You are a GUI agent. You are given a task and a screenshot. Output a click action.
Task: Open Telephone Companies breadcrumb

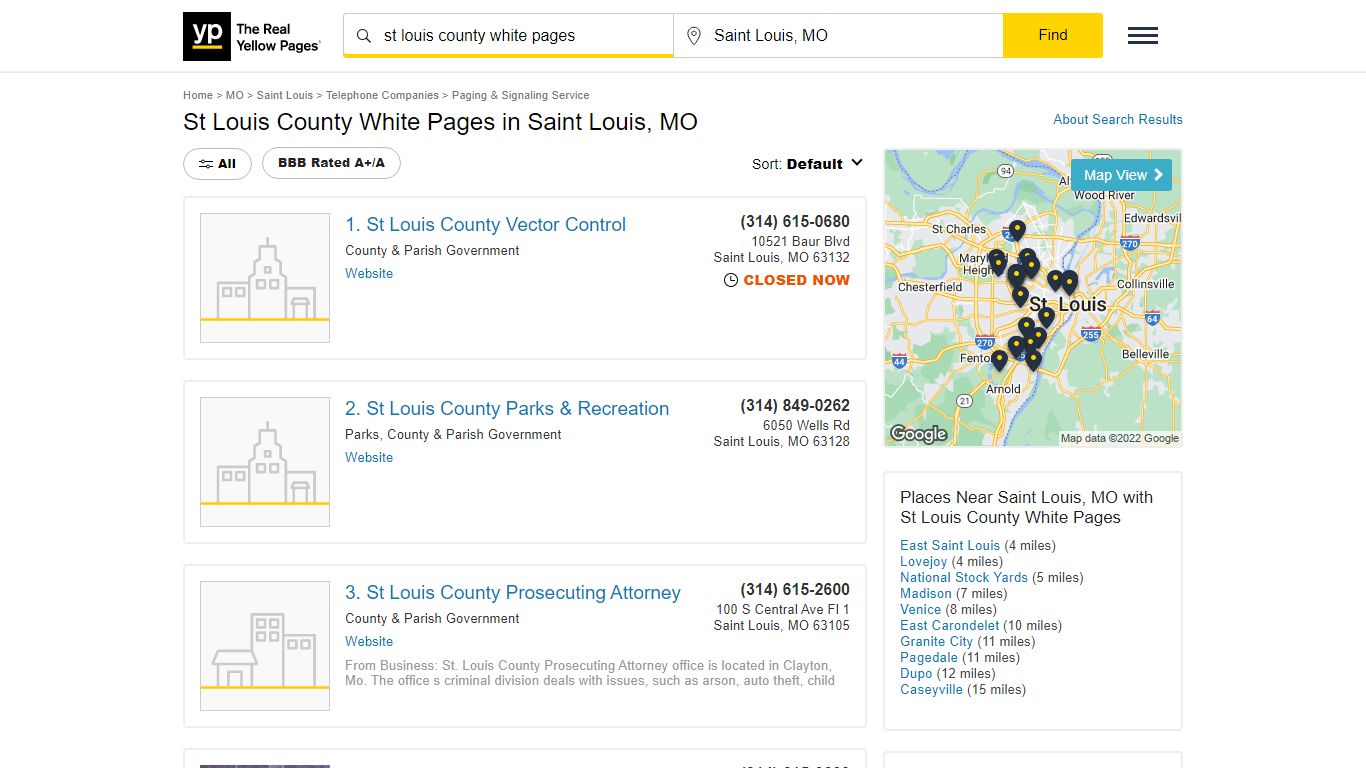382,95
